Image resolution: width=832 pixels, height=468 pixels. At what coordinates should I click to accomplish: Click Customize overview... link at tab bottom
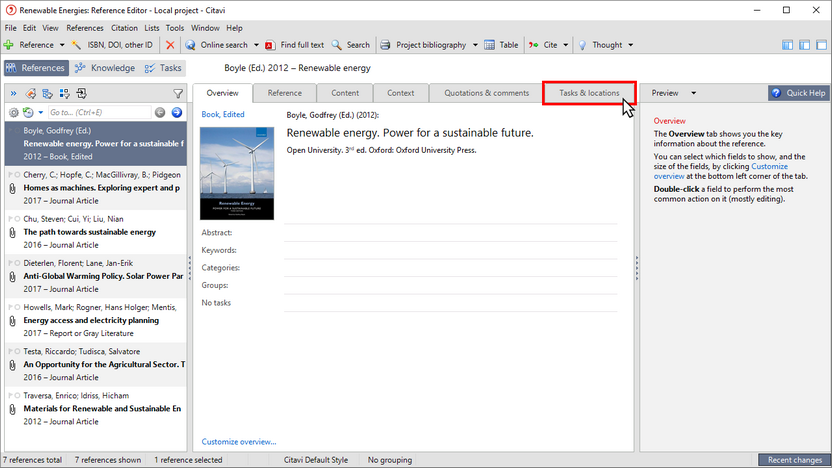tap(239, 441)
